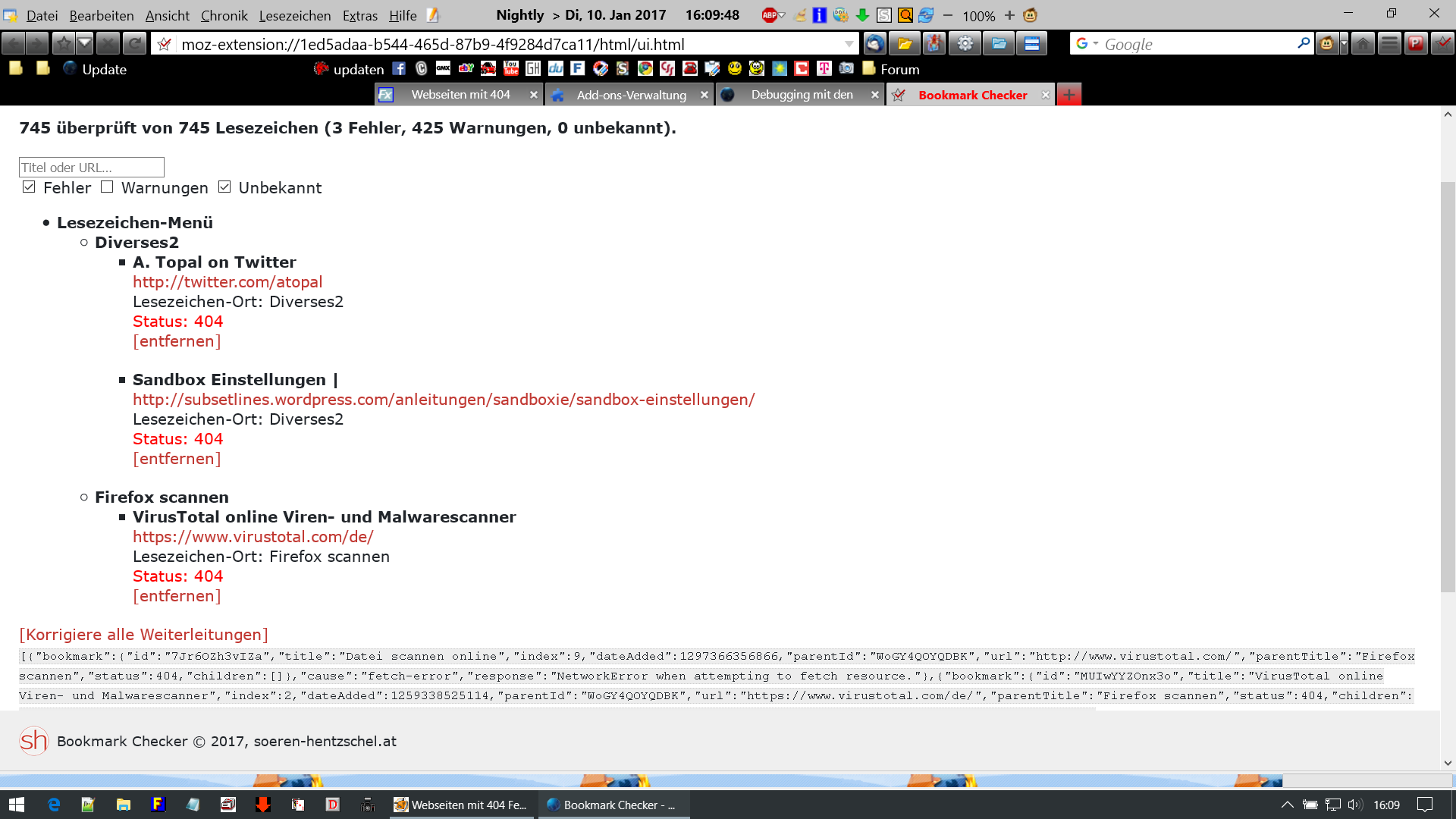Screen dimensions: 1456x819
Task: Click the gear settings toolbar button
Action: pos(965,44)
